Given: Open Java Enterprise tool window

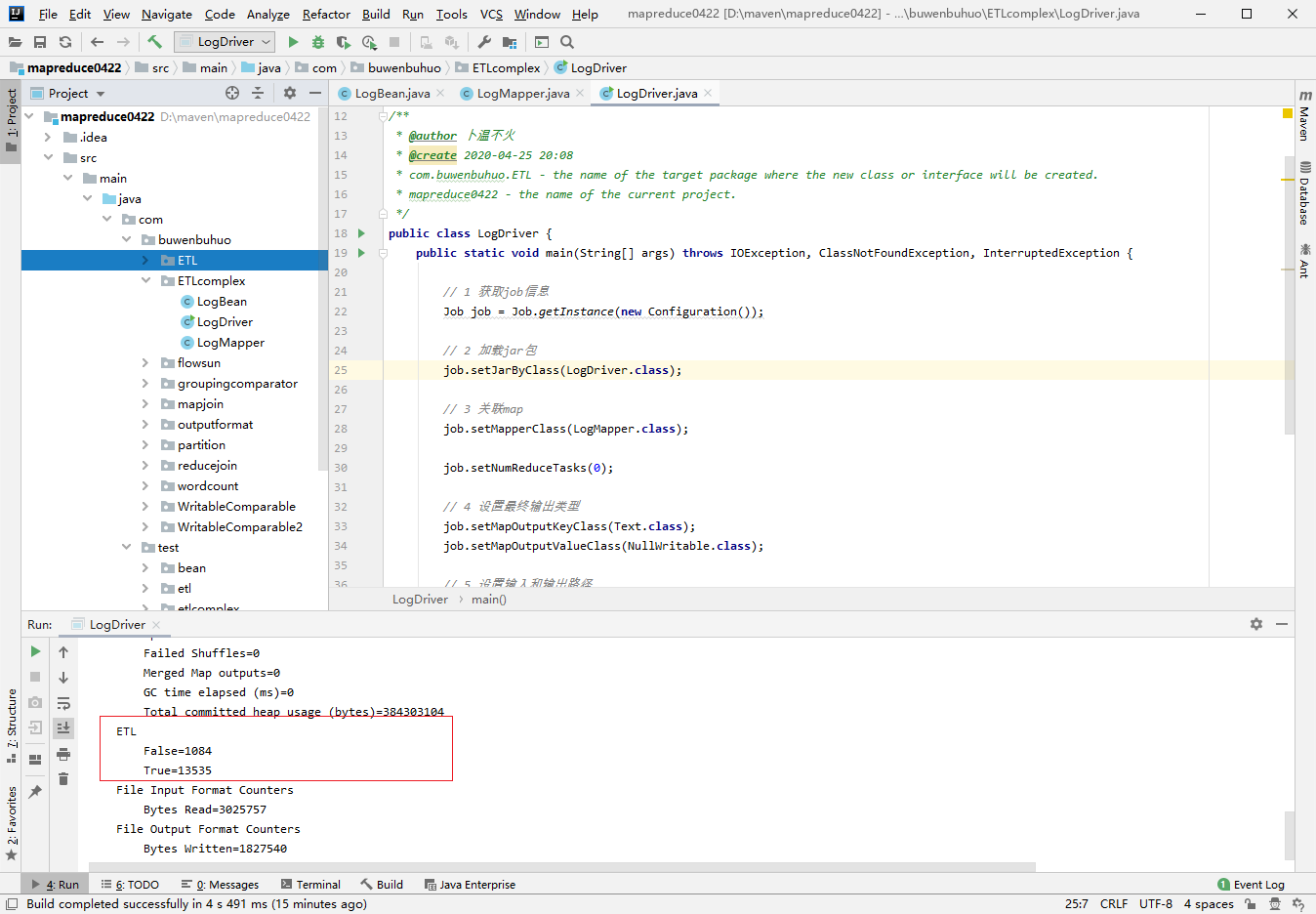Looking at the screenshot, I should [470, 884].
